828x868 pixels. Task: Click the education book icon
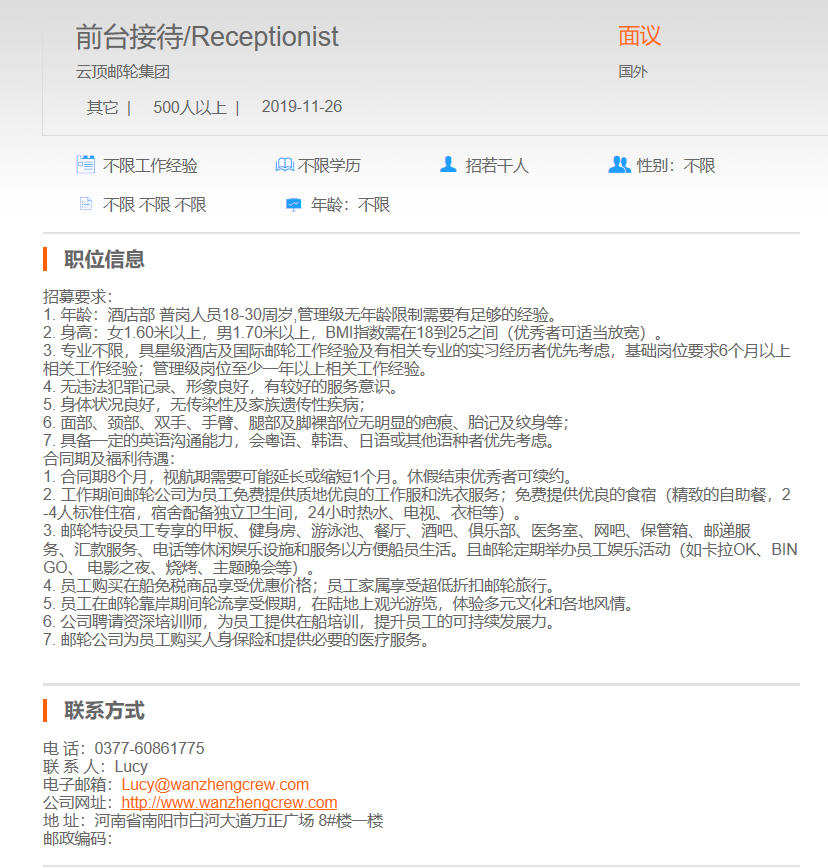click(284, 165)
